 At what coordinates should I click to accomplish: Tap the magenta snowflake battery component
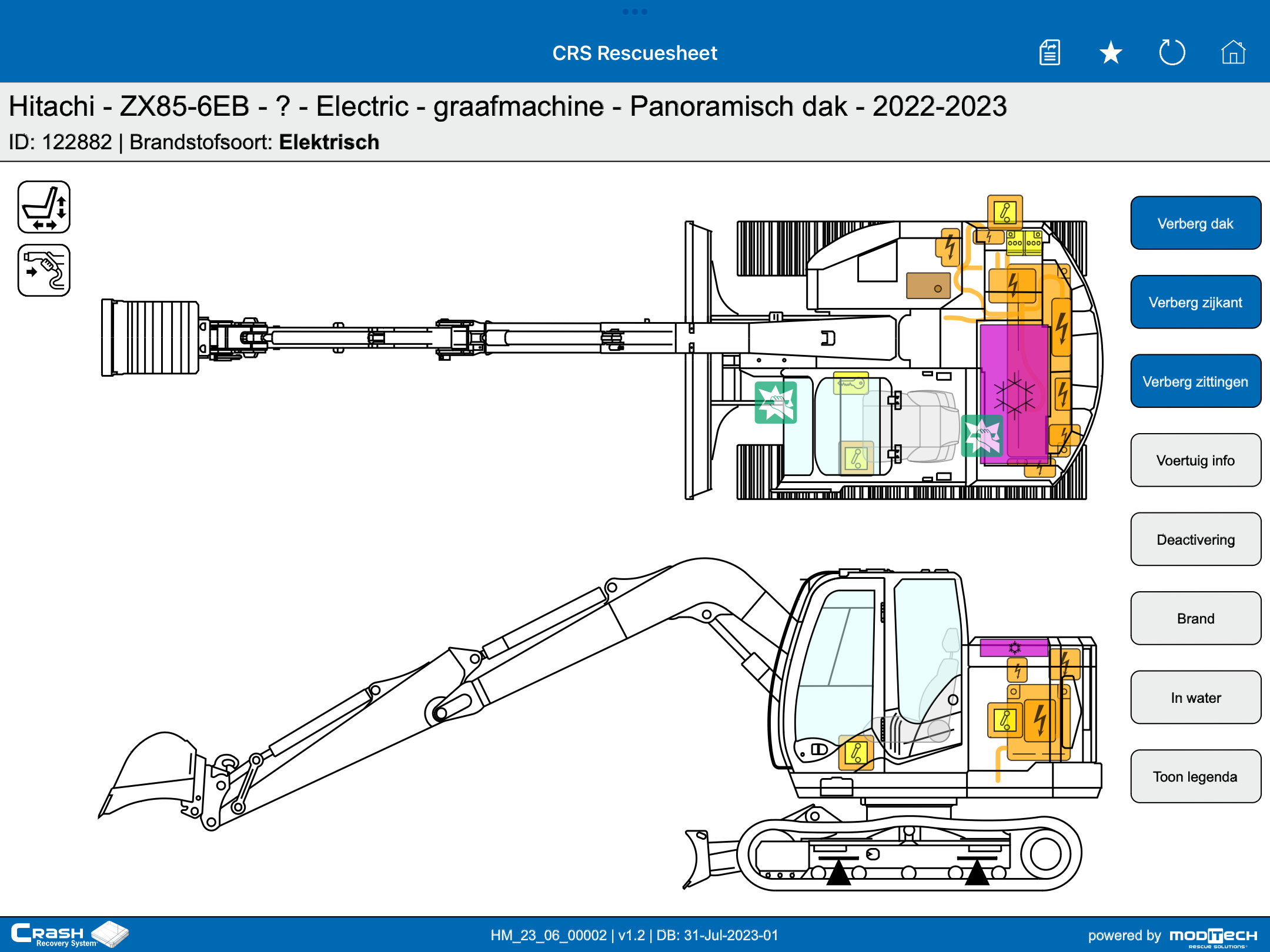[x=1014, y=394]
